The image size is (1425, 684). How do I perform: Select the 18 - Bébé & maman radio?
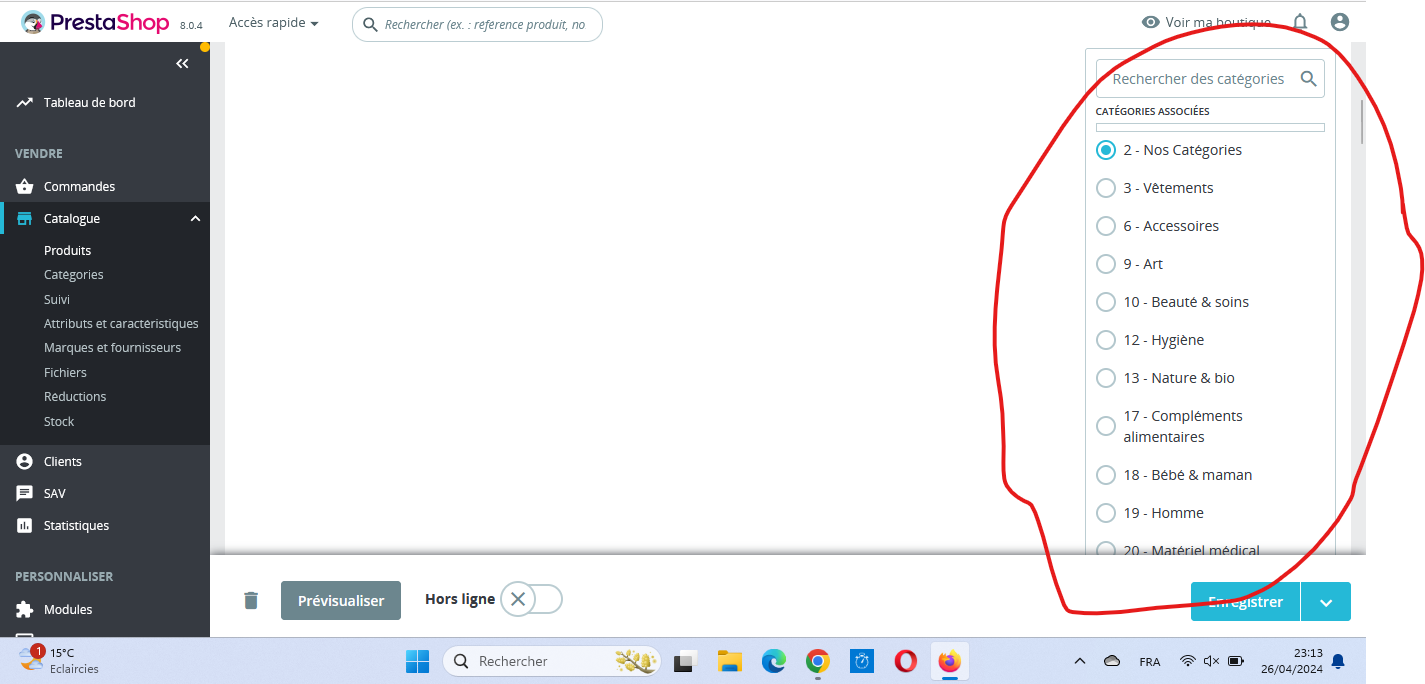coord(1105,475)
